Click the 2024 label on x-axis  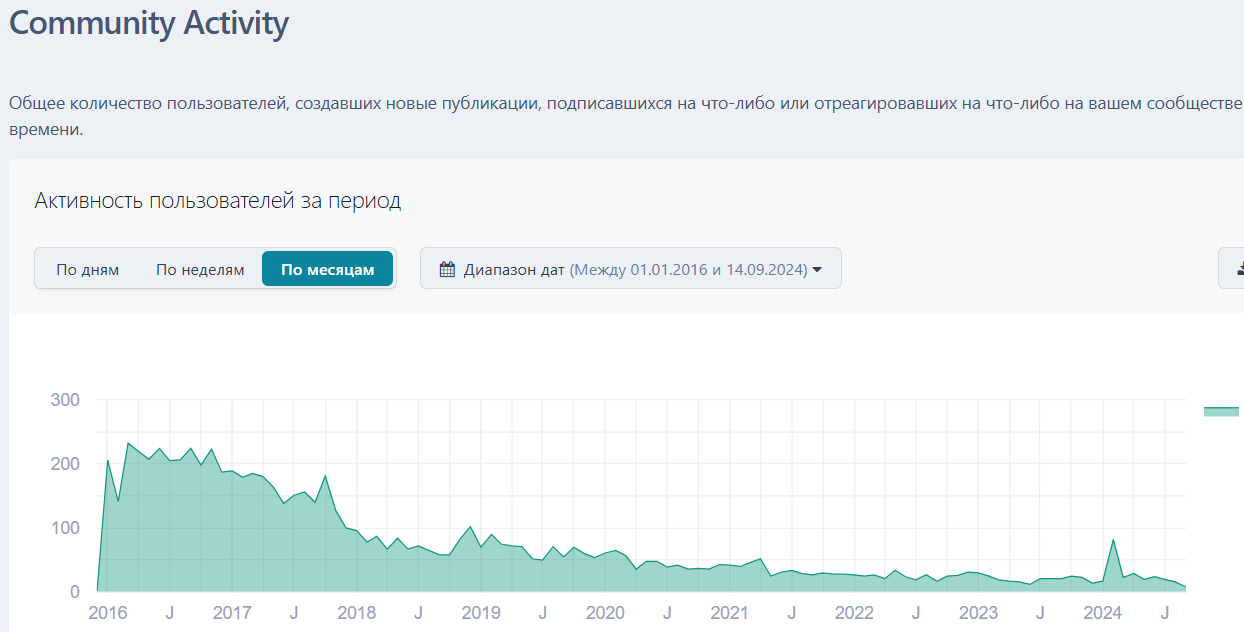pos(1103,613)
